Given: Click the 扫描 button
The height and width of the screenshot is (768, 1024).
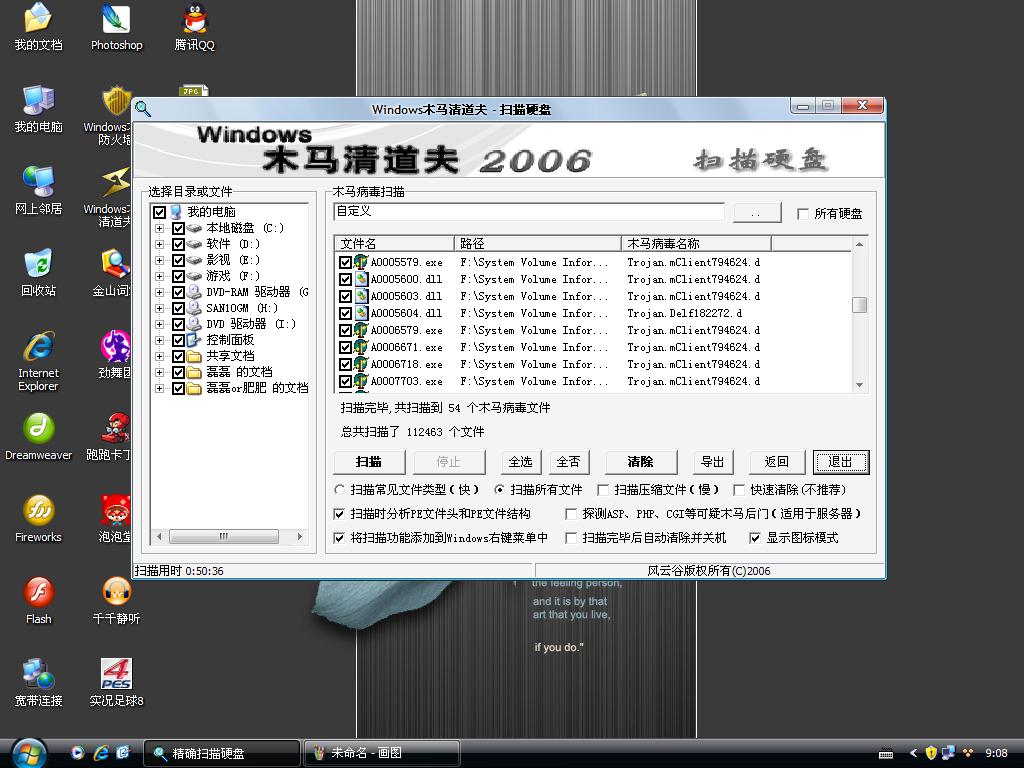Looking at the screenshot, I should (x=369, y=462).
